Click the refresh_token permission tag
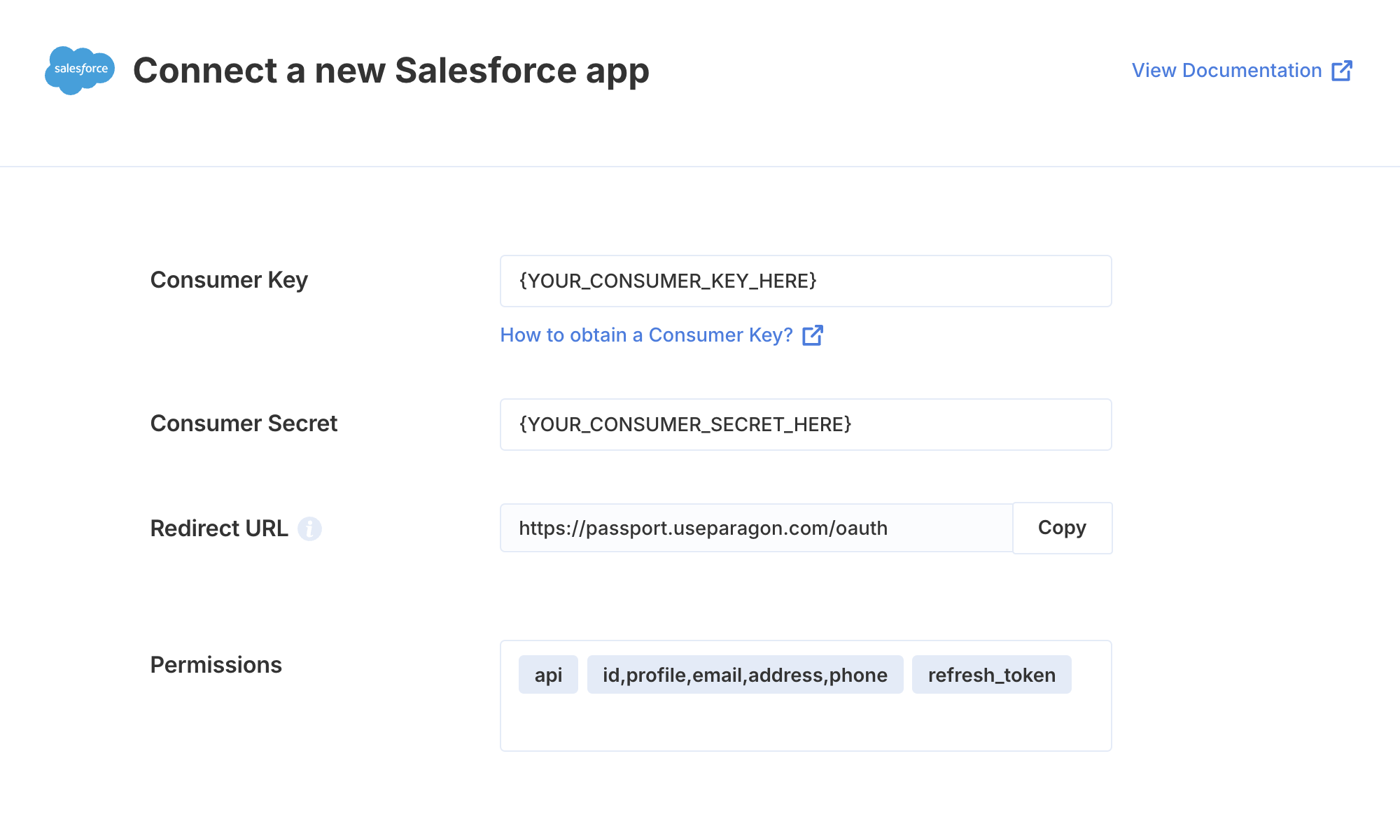Screen dimensions: 1400x840 991,675
